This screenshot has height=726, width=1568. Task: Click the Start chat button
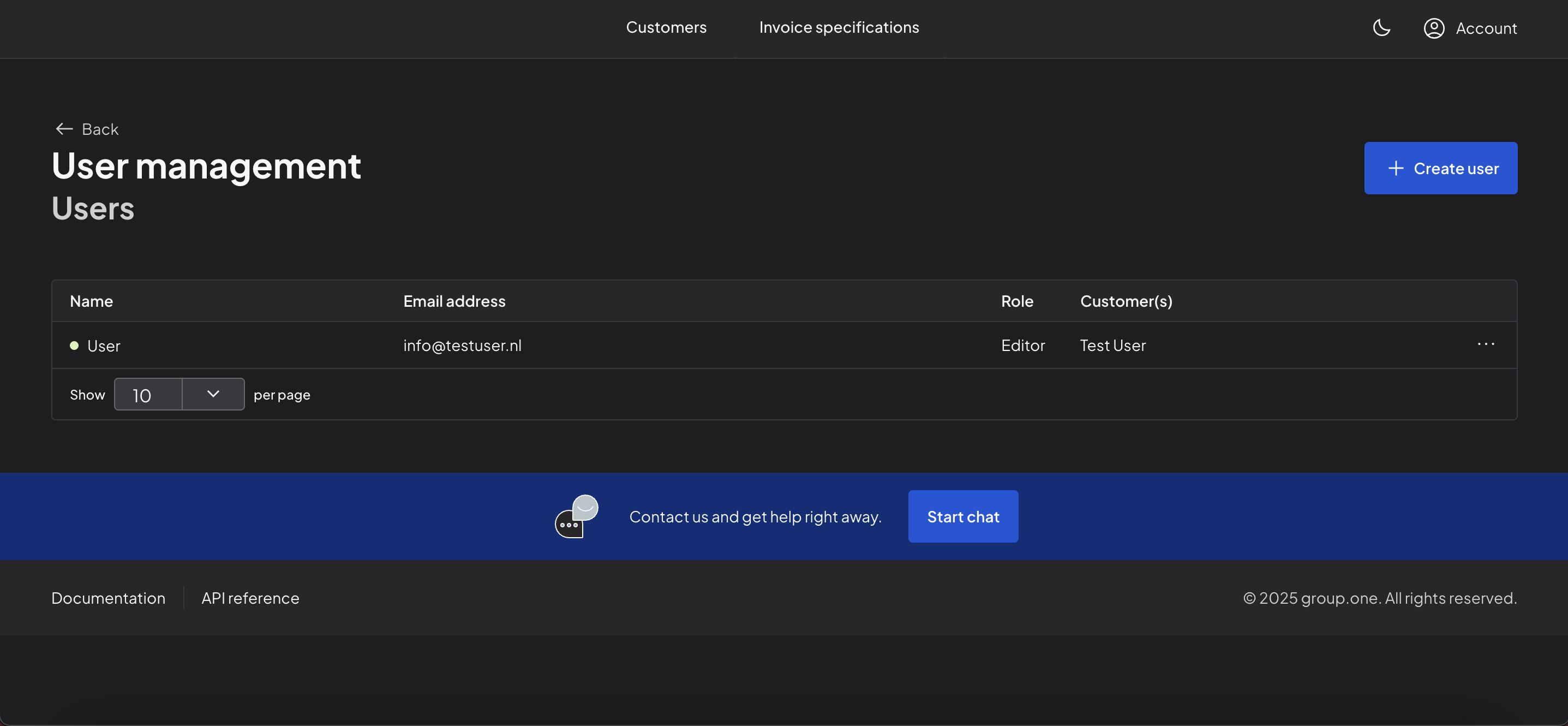pos(962,516)
